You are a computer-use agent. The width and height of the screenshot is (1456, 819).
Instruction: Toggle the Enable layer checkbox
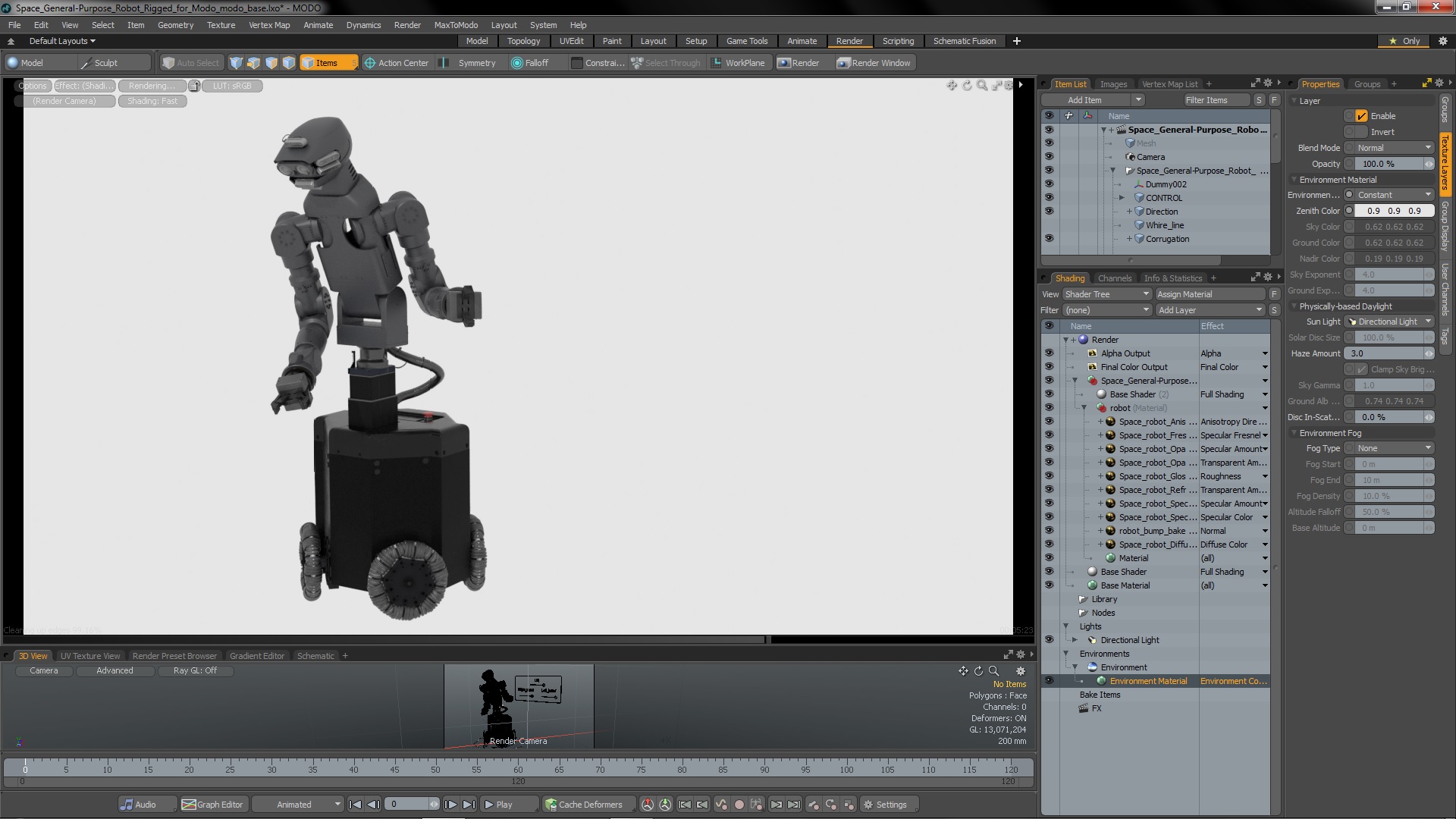[x=1362, y=116]
